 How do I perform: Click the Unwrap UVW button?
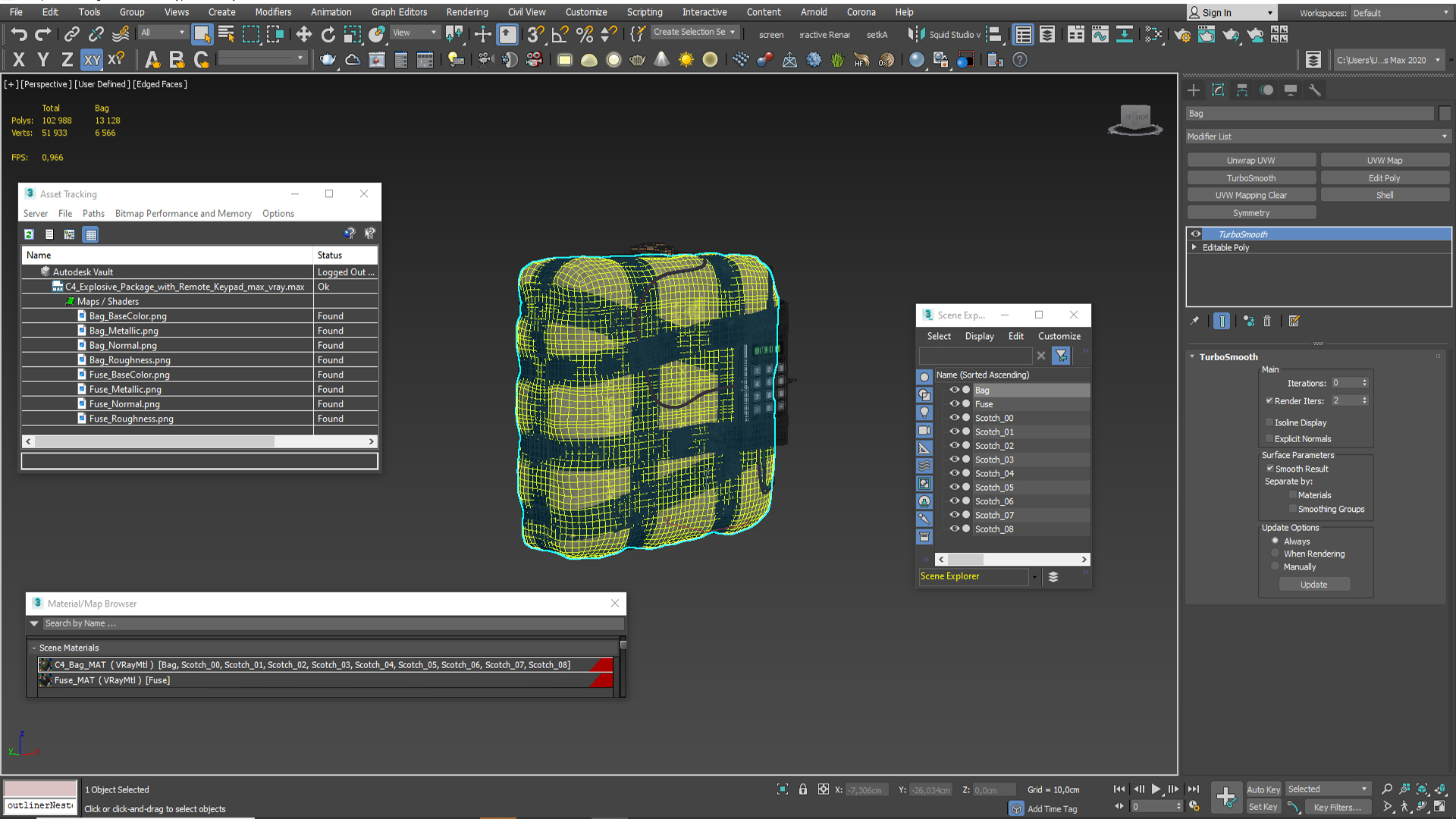pyautogui.click(x=1251, y=161)
